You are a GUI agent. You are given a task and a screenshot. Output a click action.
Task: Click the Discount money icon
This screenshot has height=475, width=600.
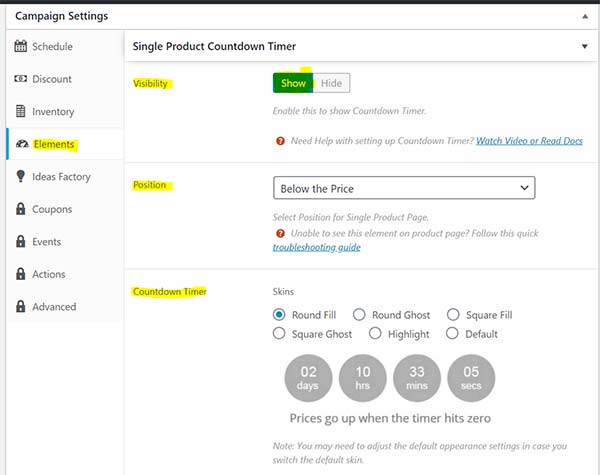pyautogui.click(x=21, y=78)
